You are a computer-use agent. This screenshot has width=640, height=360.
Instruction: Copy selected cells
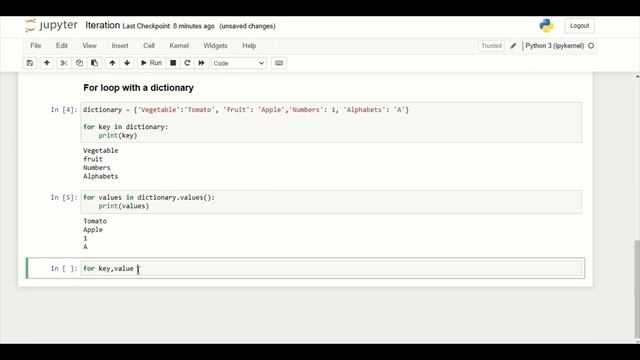click(79, 63)
